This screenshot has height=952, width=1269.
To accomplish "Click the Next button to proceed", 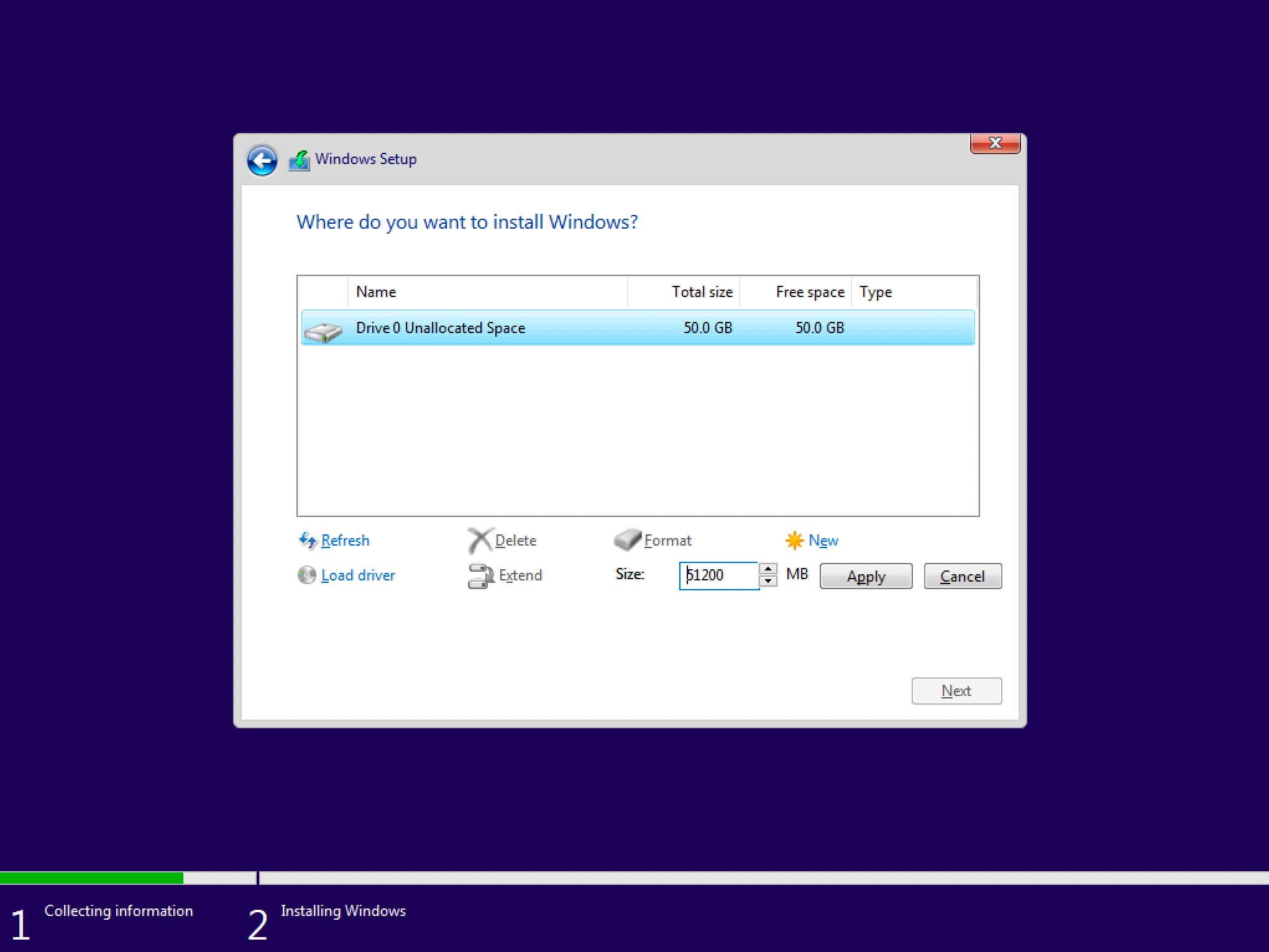I will coord(955,690).
